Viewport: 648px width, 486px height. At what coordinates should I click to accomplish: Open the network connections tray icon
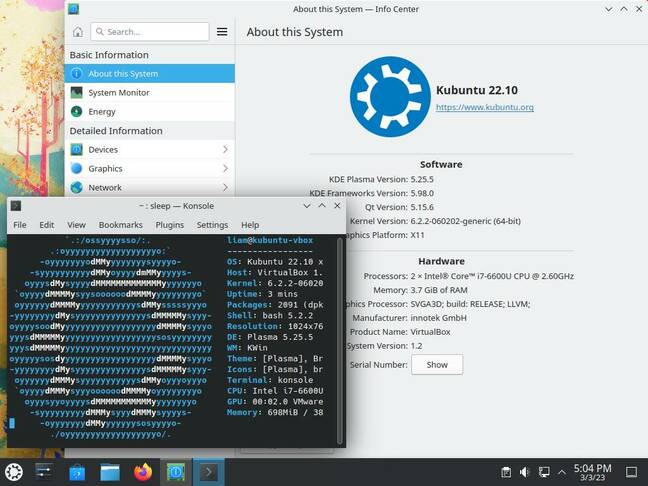544,472
